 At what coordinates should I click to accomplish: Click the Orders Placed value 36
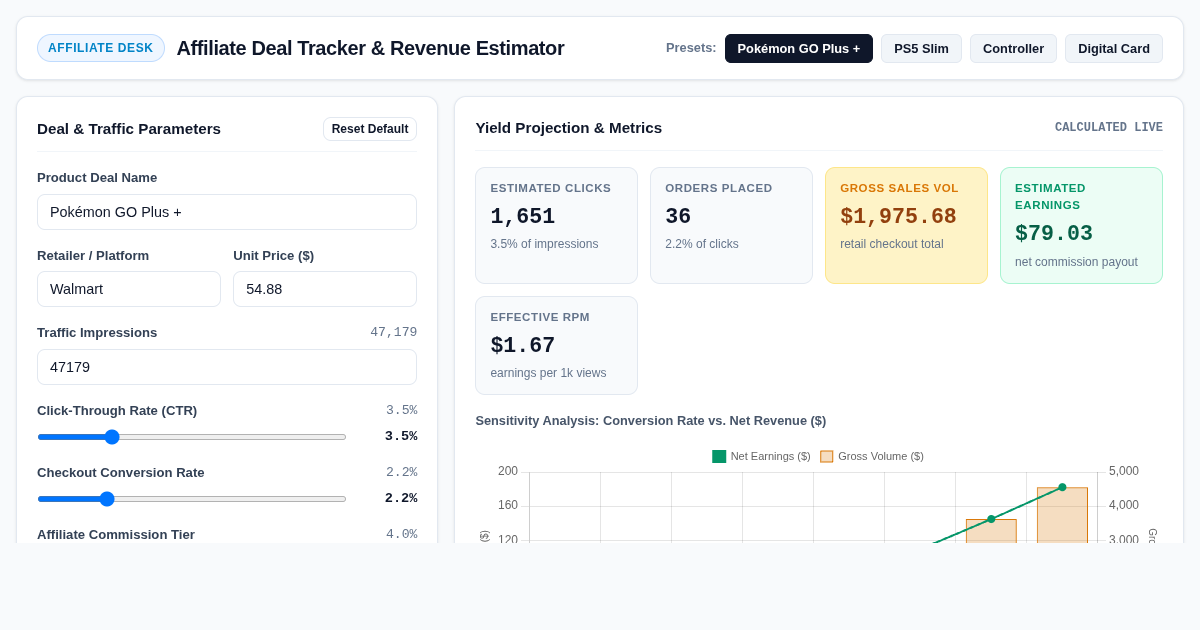click(x=678, y=217)
